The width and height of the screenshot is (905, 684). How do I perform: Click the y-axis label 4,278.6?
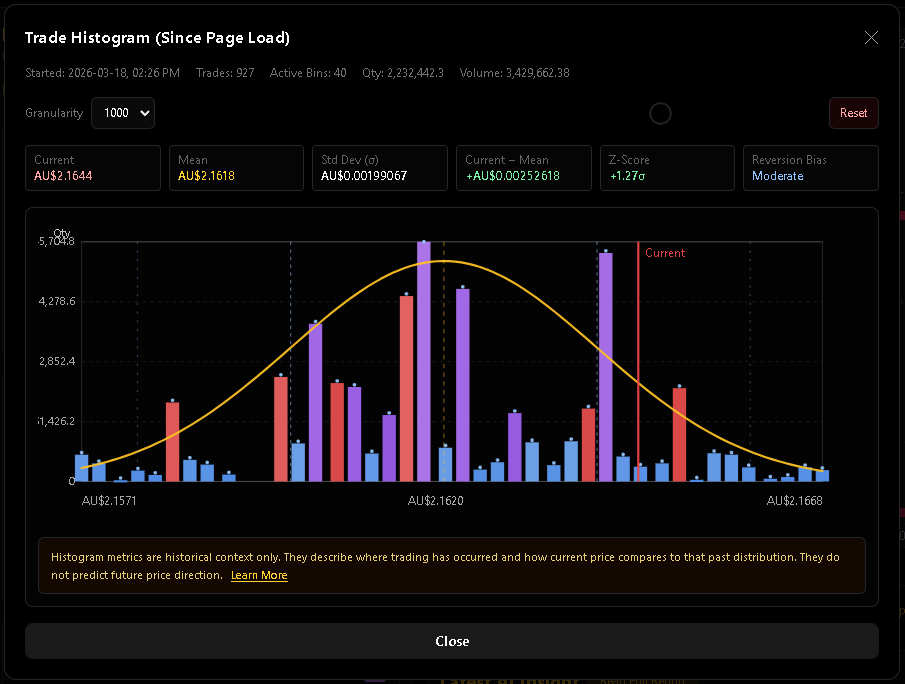click(57, 301)
